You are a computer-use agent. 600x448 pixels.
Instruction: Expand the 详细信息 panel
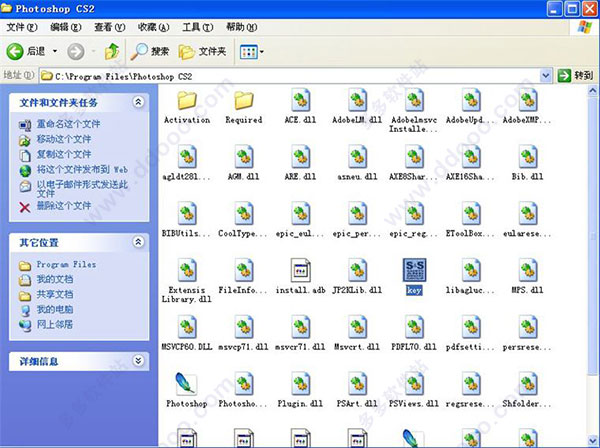[138, 361]
